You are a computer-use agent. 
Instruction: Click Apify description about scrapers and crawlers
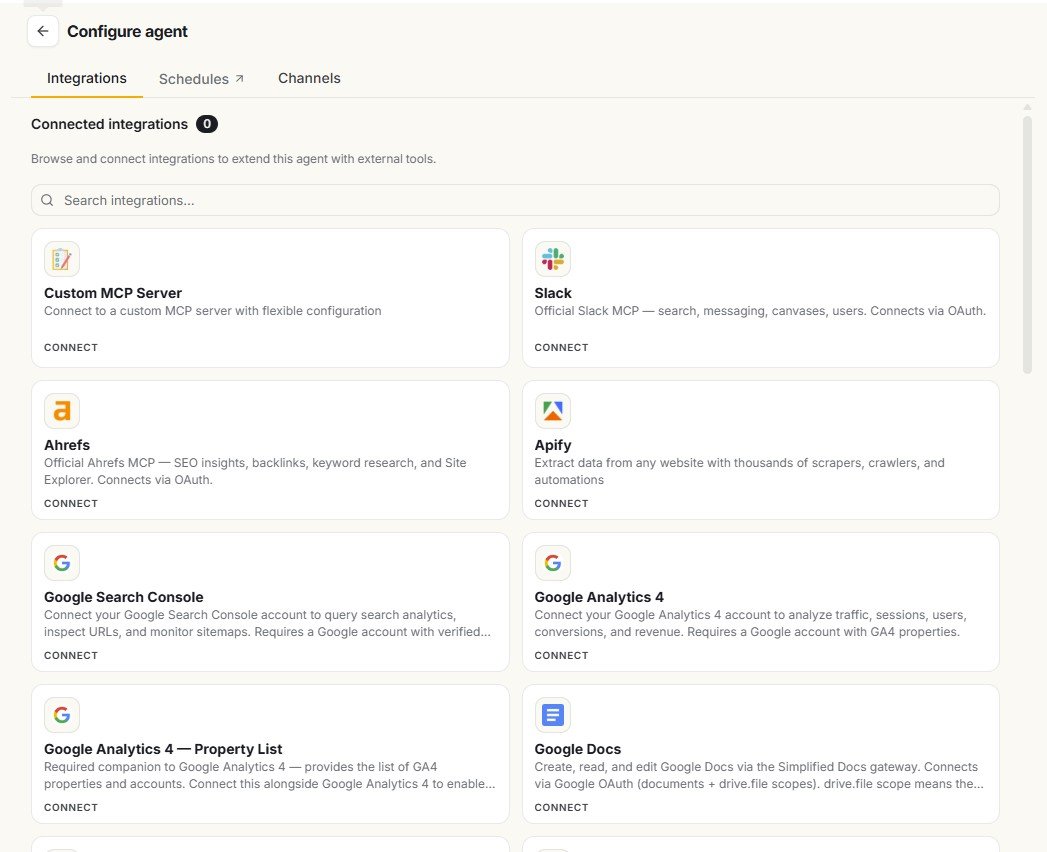click(x=739, y=471)
